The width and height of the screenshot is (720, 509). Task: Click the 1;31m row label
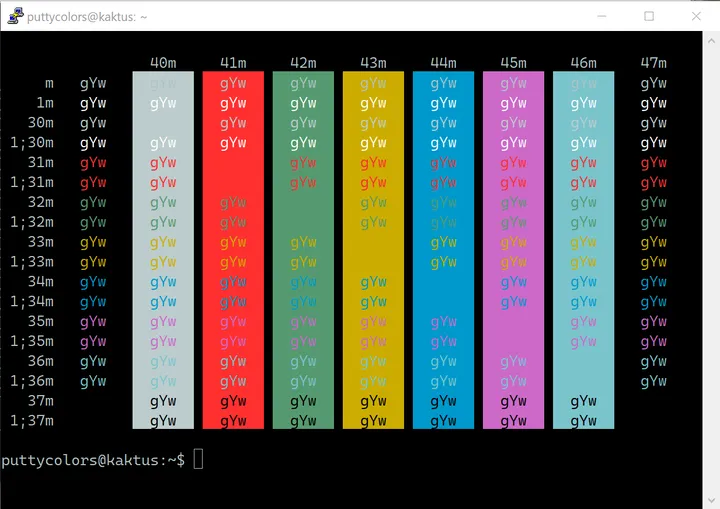32,183
